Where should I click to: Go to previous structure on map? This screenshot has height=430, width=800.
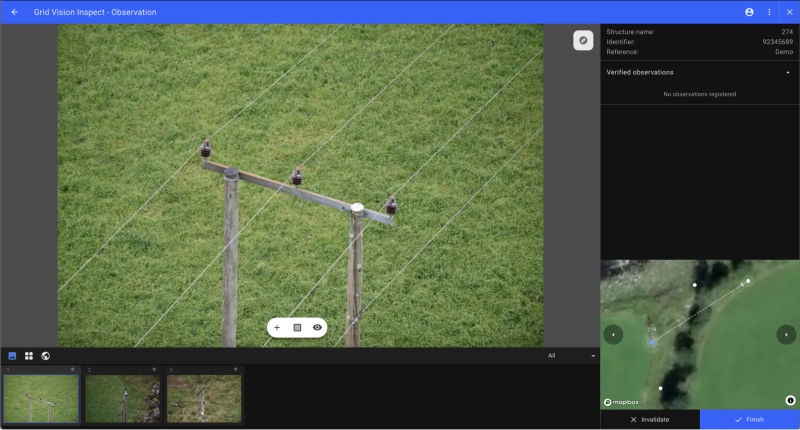613,334
